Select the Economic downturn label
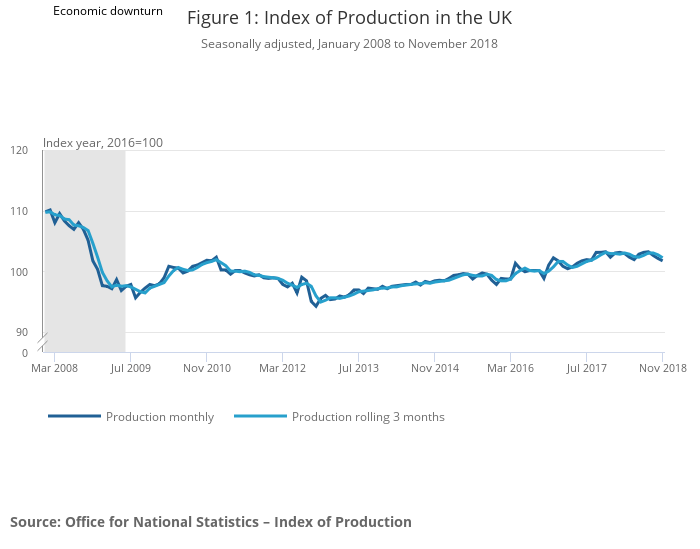This screenshot has width=700, height=549. tap(108, 12)
